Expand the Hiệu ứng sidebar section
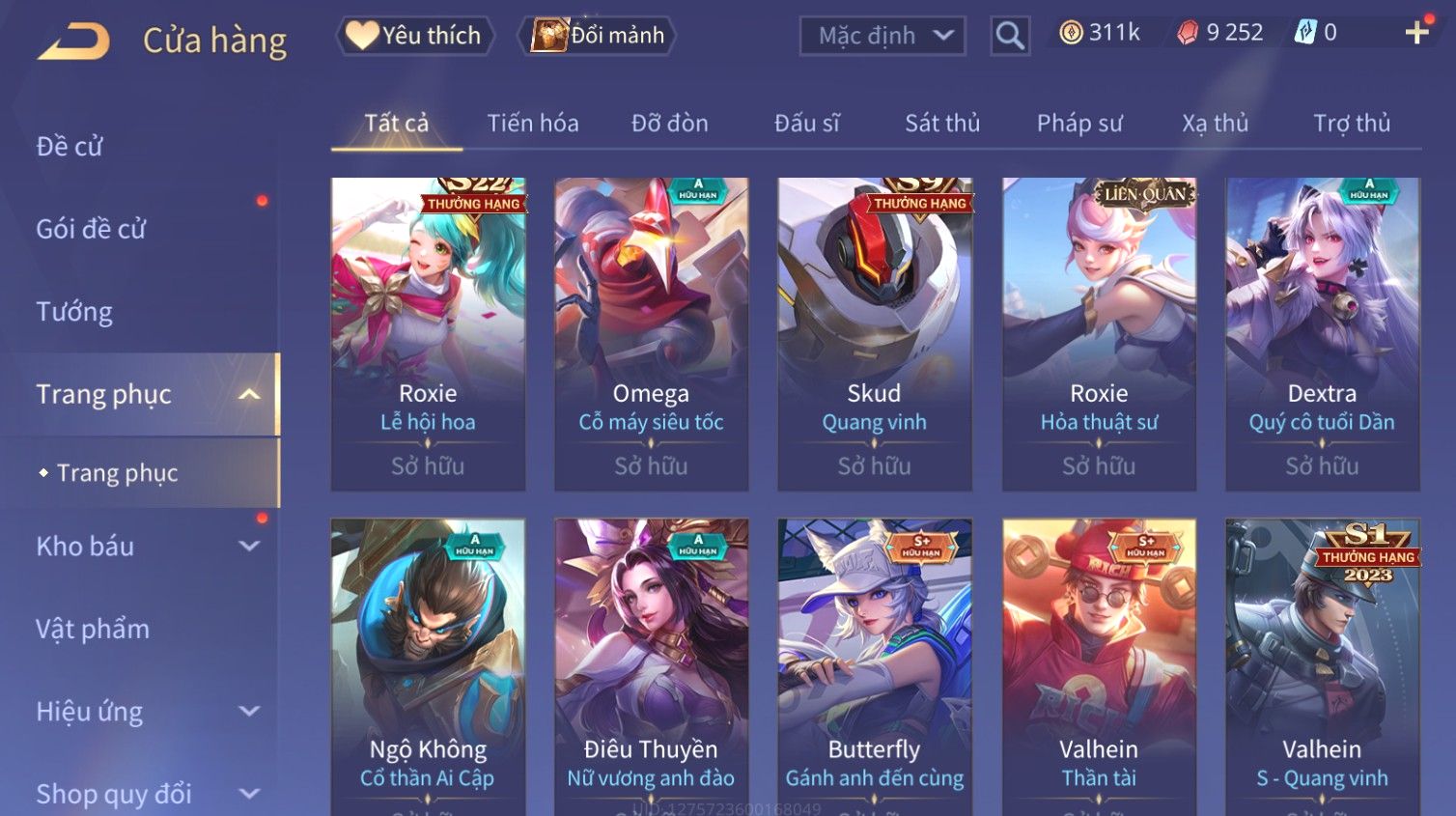The image size is (1456, 816). click(249, 712)
